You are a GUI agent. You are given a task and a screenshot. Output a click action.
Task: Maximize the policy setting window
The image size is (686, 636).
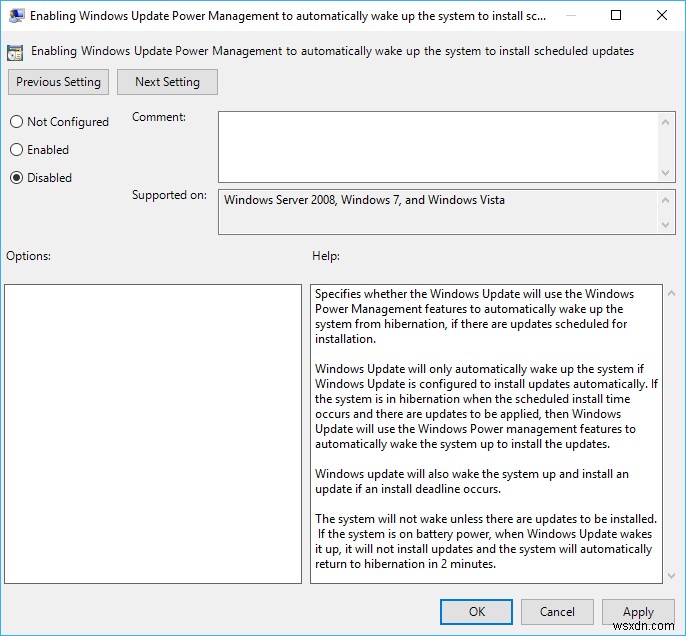coord(616,15)
